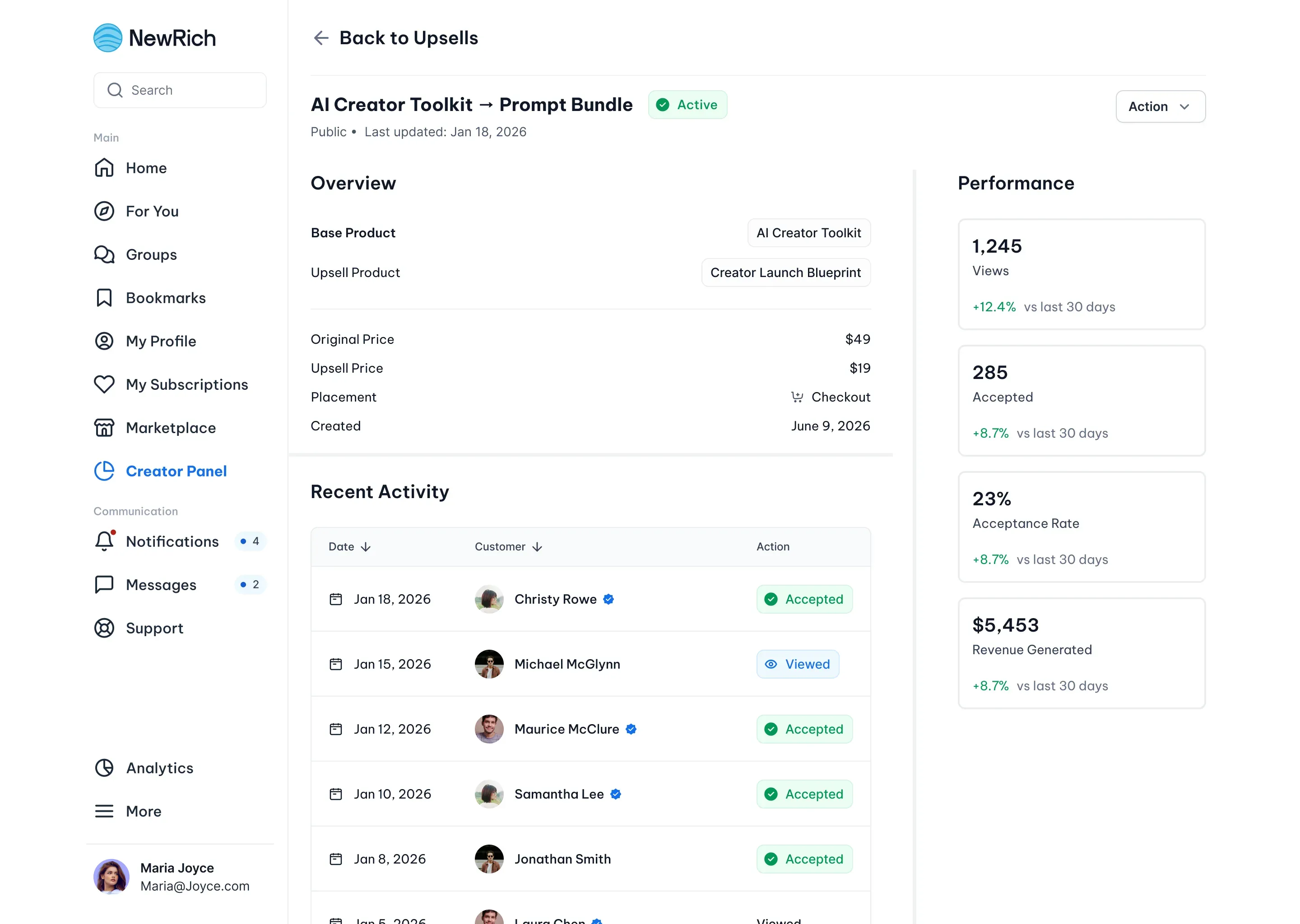The width and height of the screenshot is (1300, 924).
Task: Click Samantha Lee's verified badge
Action: [x=616, y=794]
